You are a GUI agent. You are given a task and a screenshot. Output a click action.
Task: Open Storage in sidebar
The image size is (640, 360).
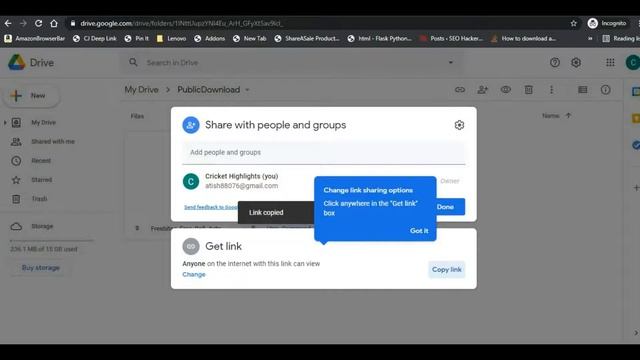(x=42, y=226)
